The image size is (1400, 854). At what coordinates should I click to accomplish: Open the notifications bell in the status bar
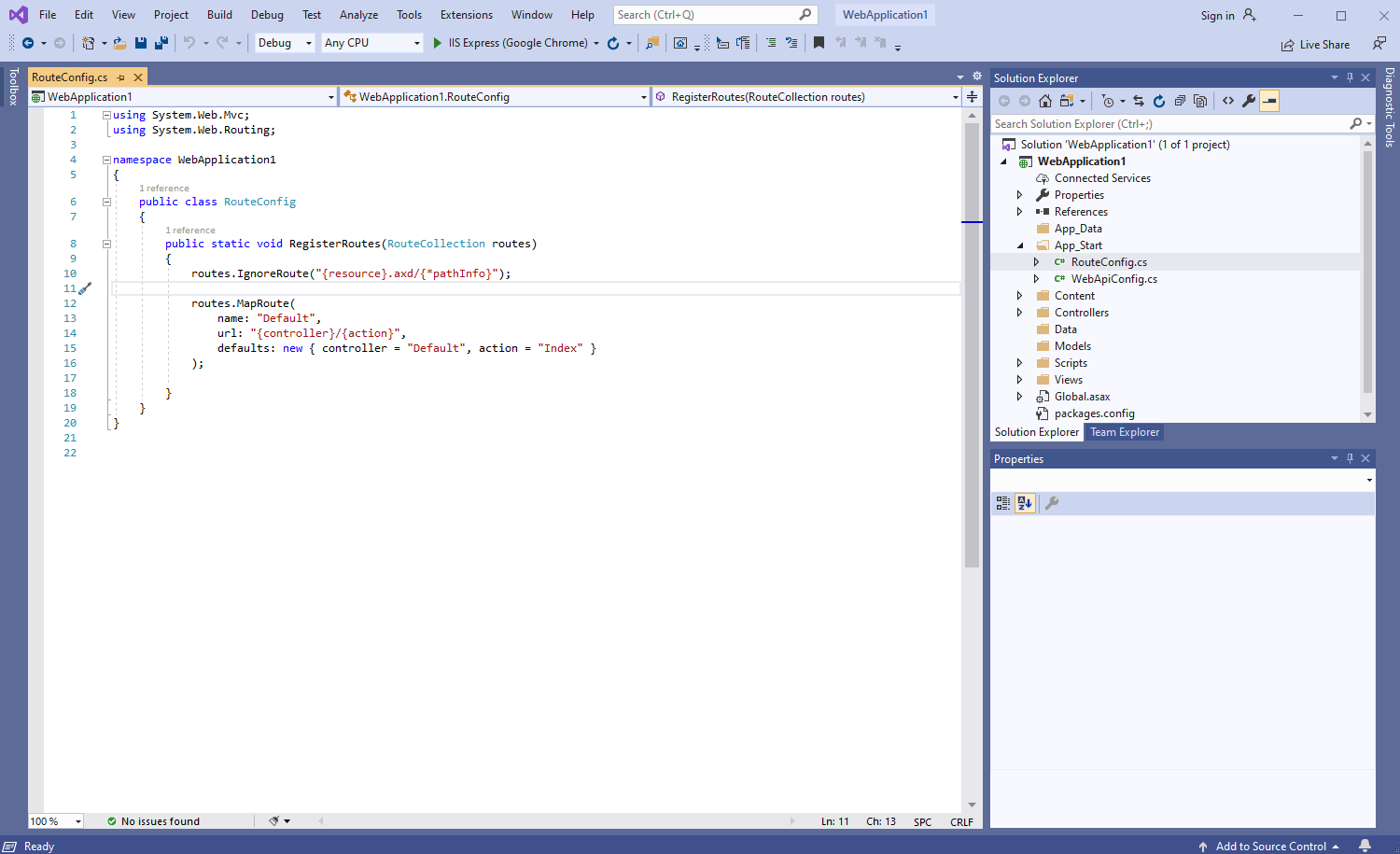pyautogui.click(x=1365, y=846)
